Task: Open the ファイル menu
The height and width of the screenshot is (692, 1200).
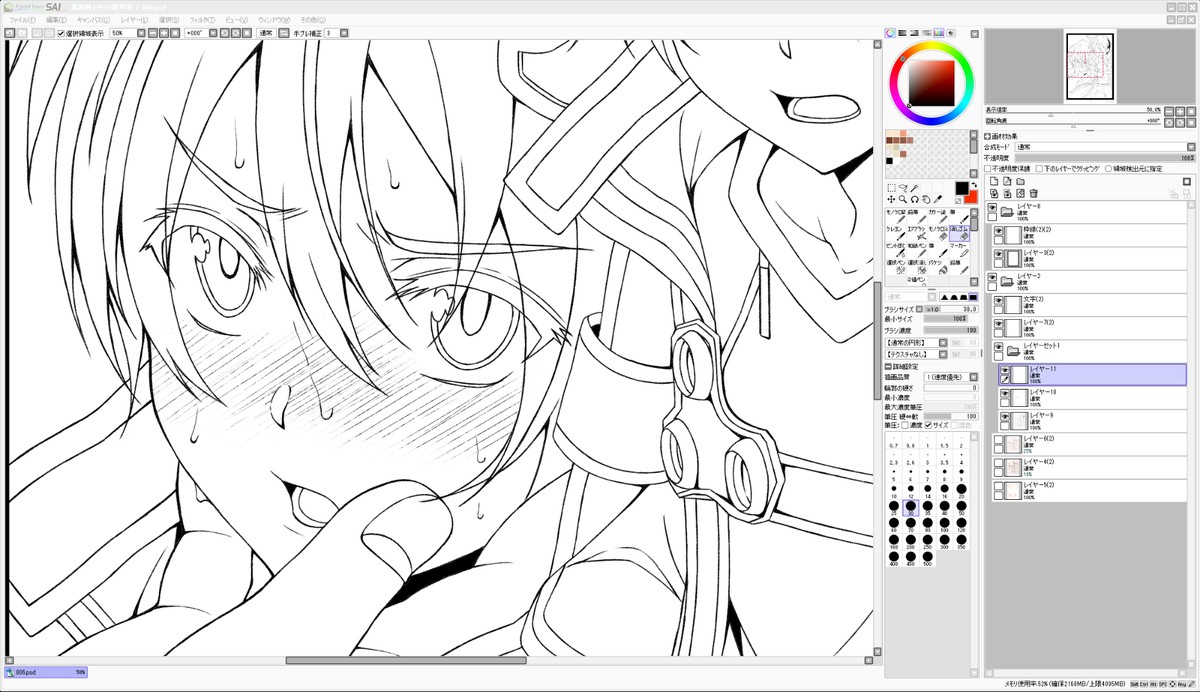Action: coord(22,20)
